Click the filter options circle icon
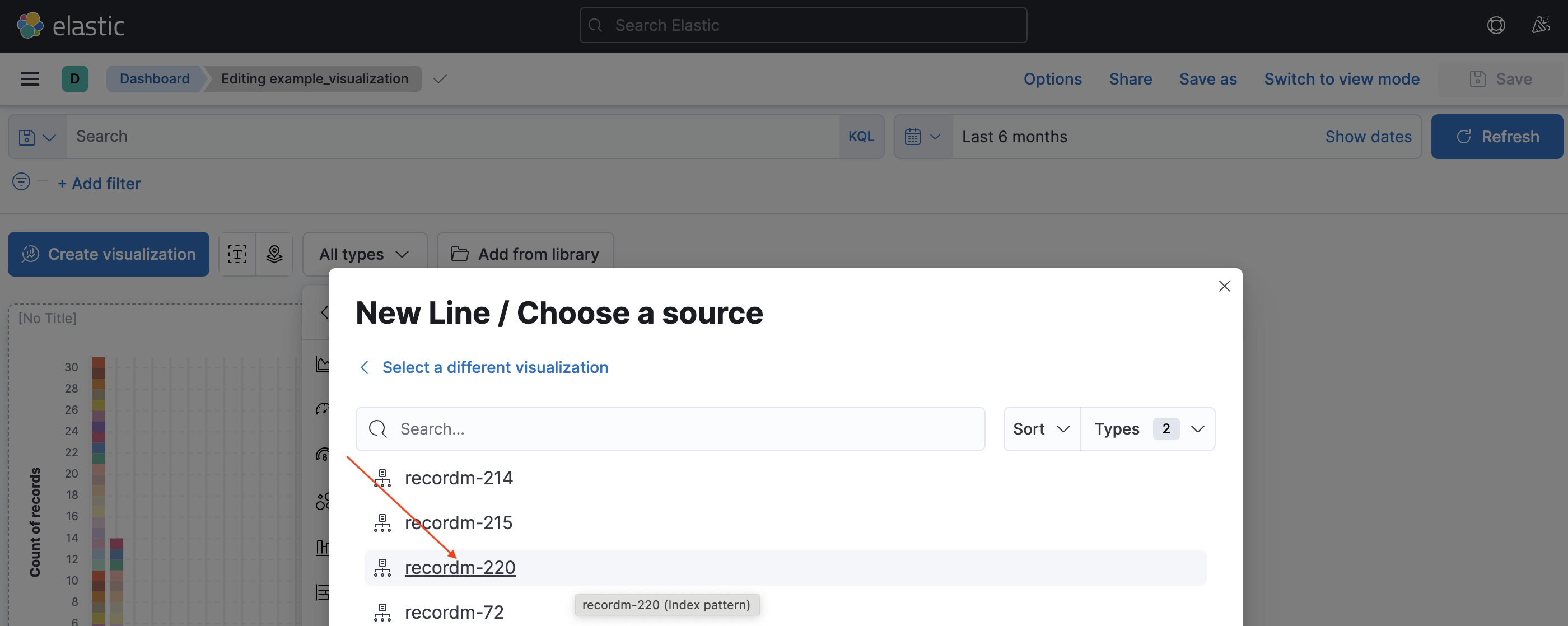1568x626 pixels. (x=21, y=182)
